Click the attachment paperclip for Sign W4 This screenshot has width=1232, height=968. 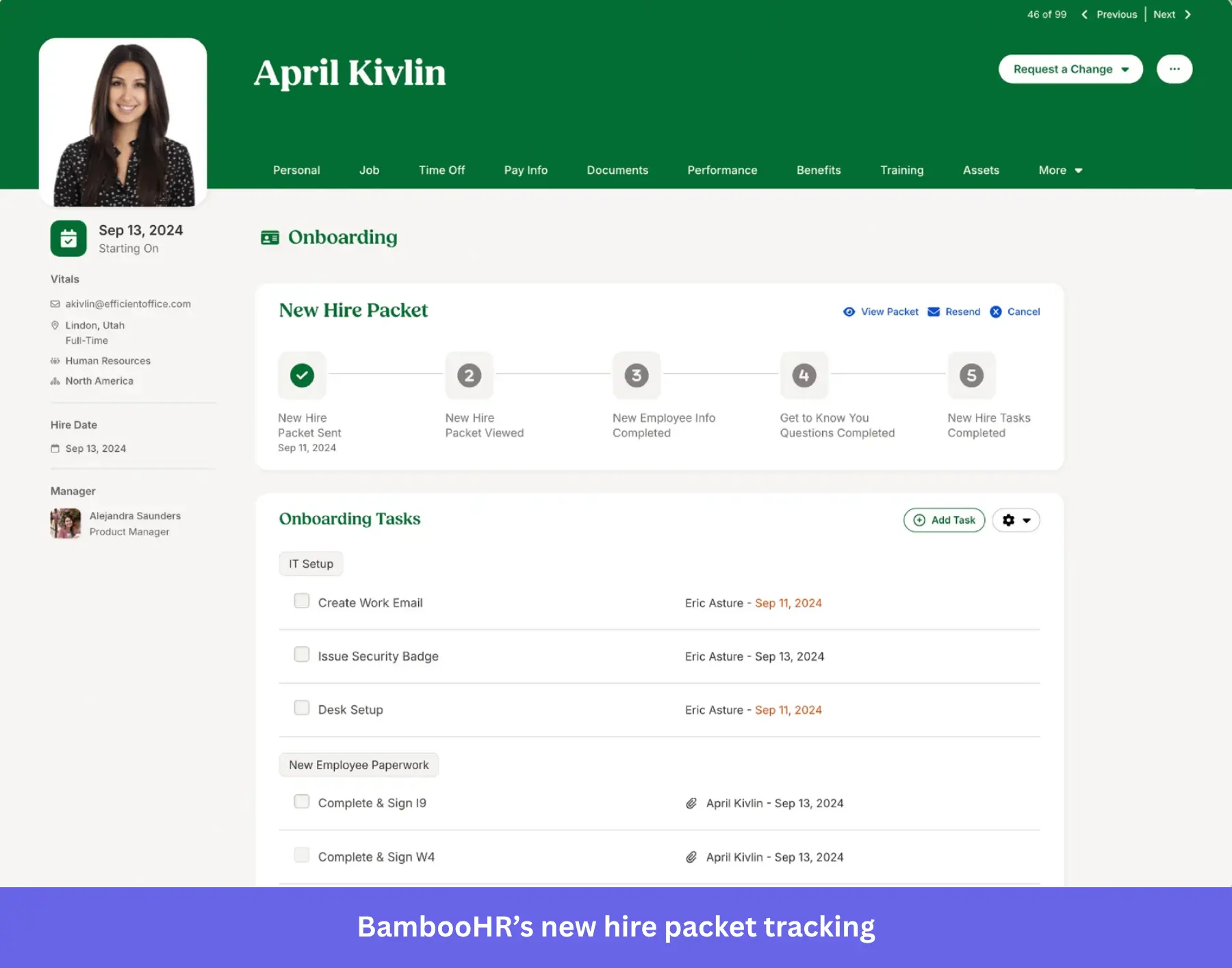[691, 857]
